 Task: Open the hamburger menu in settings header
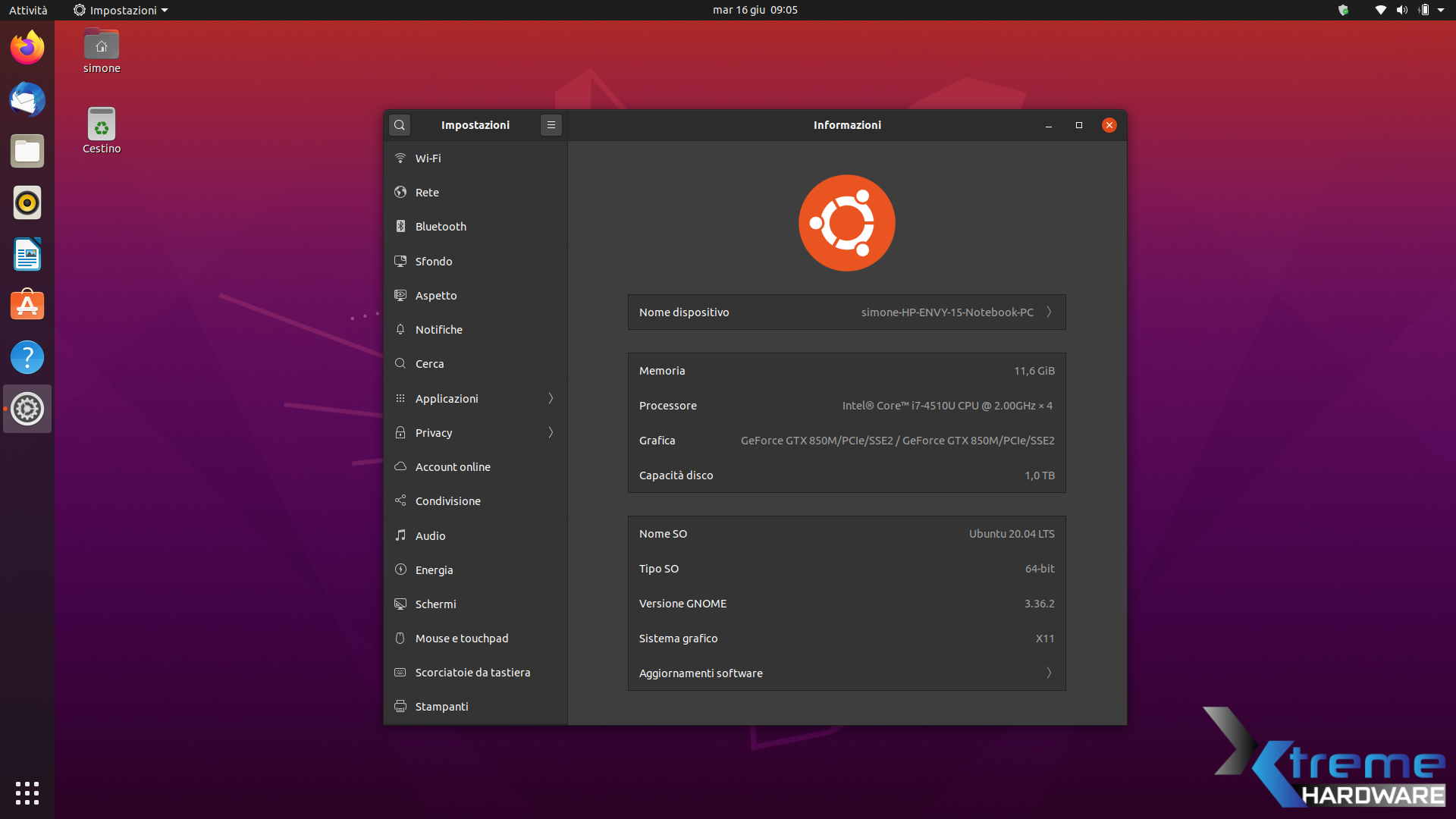click(551, 125)
